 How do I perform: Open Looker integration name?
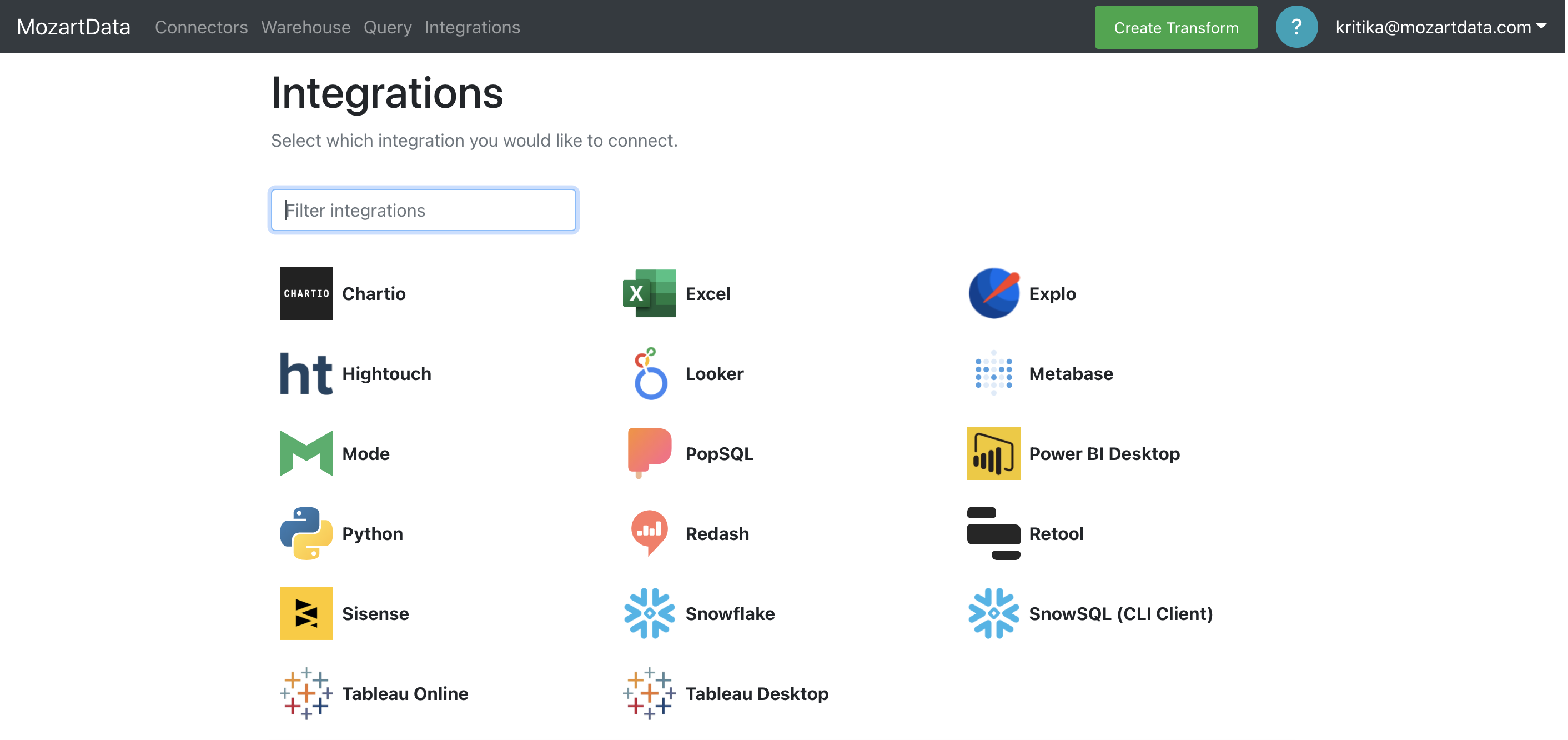pyautogui.click(x=715, y=373)
